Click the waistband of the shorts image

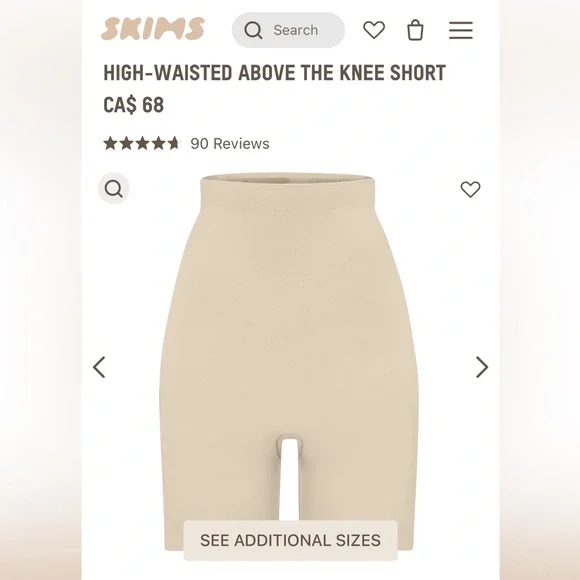(289, 191)
